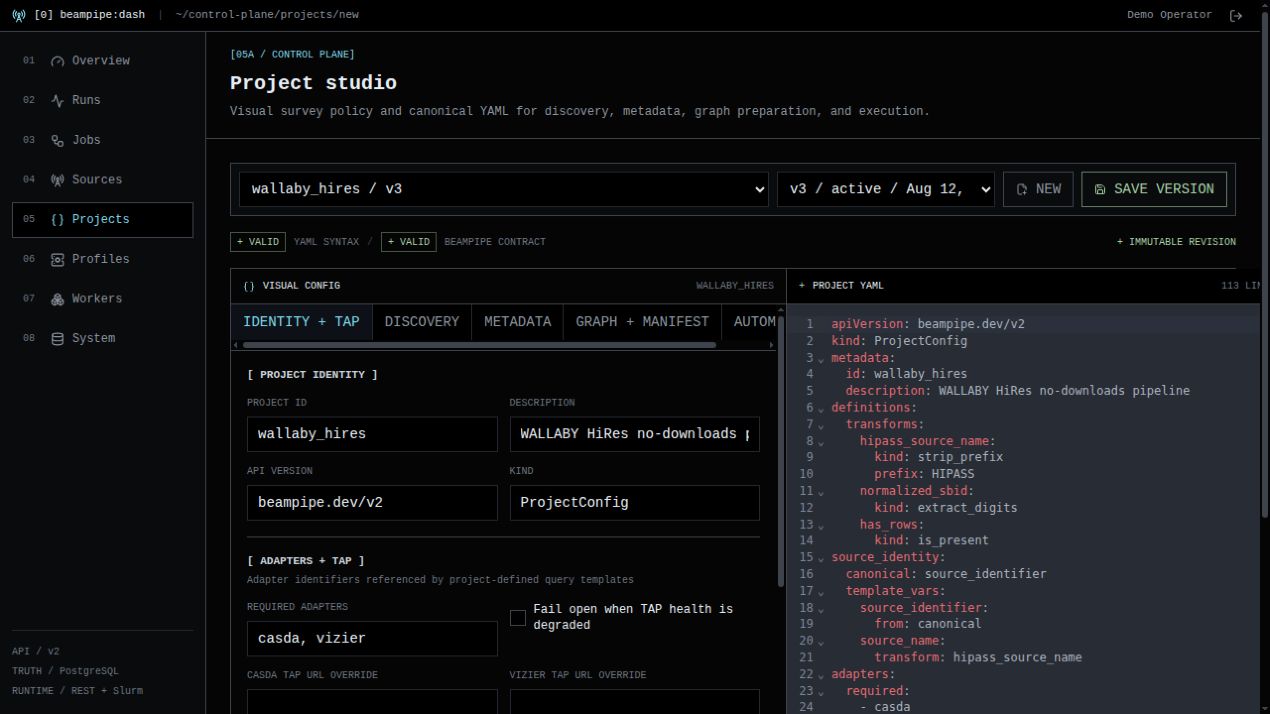The height and width of the screenshot is (714, 1270).
Task: Click the ~/control-plane/projects/new path text
Action: (x=267, y=15)
